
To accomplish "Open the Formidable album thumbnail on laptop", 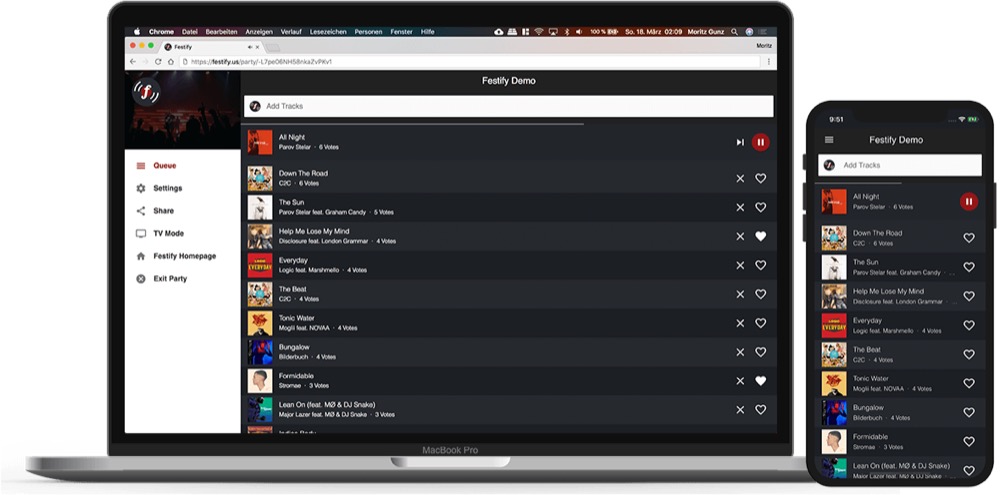I will click(260, 381).
